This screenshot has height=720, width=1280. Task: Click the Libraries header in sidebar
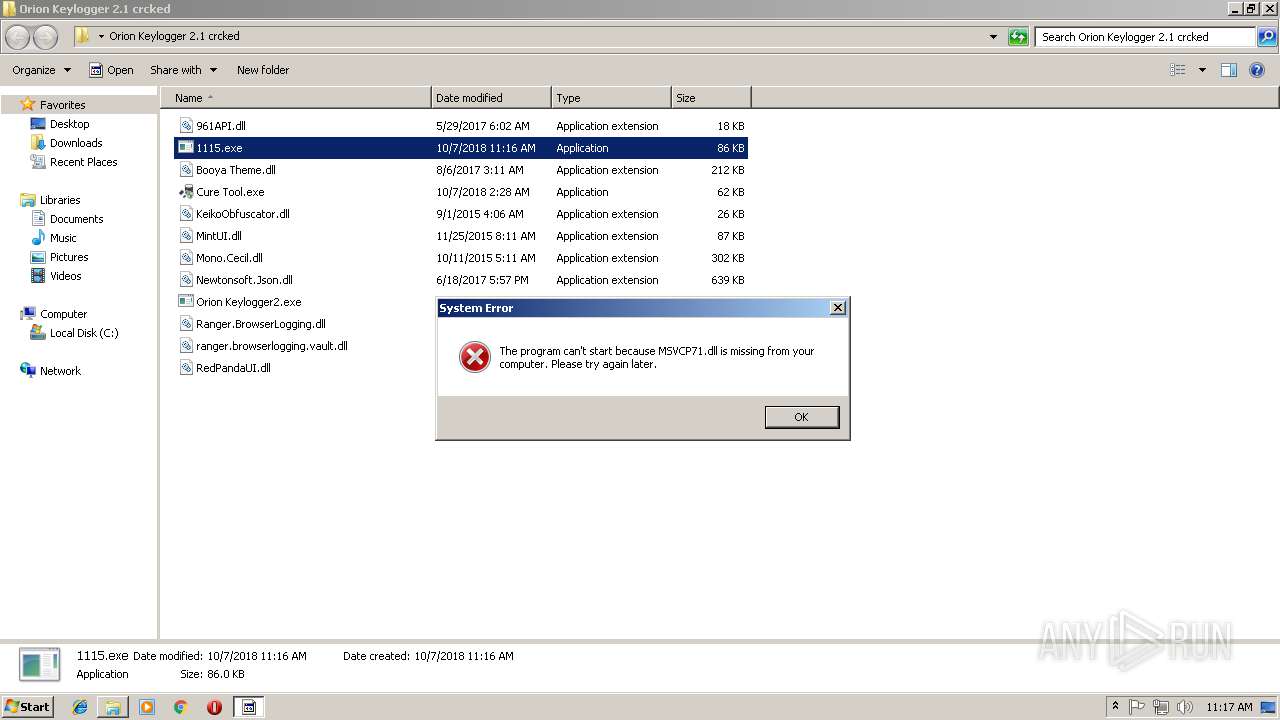click(x=60, y=200)
